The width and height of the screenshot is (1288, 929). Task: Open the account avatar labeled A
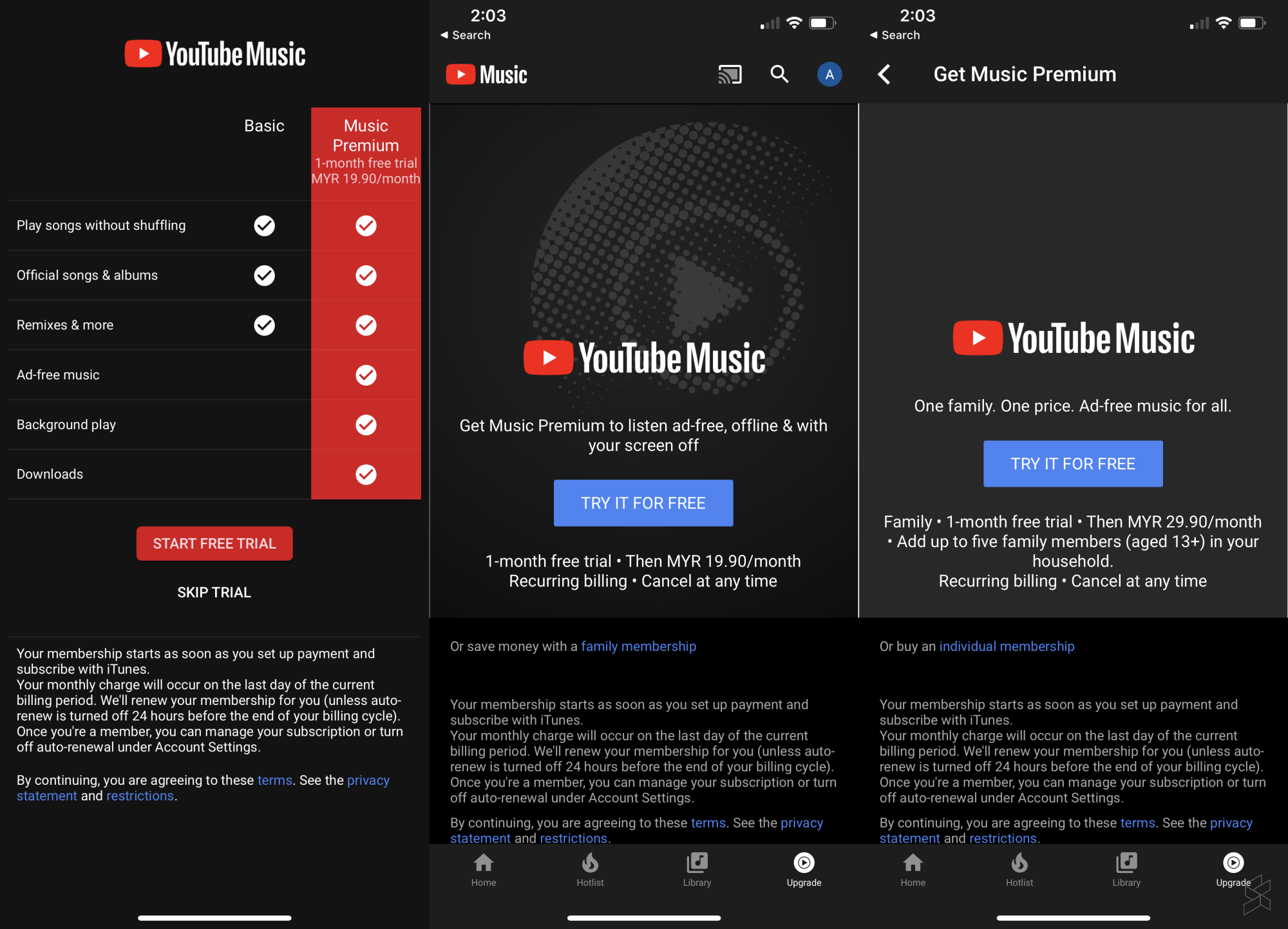829,75
